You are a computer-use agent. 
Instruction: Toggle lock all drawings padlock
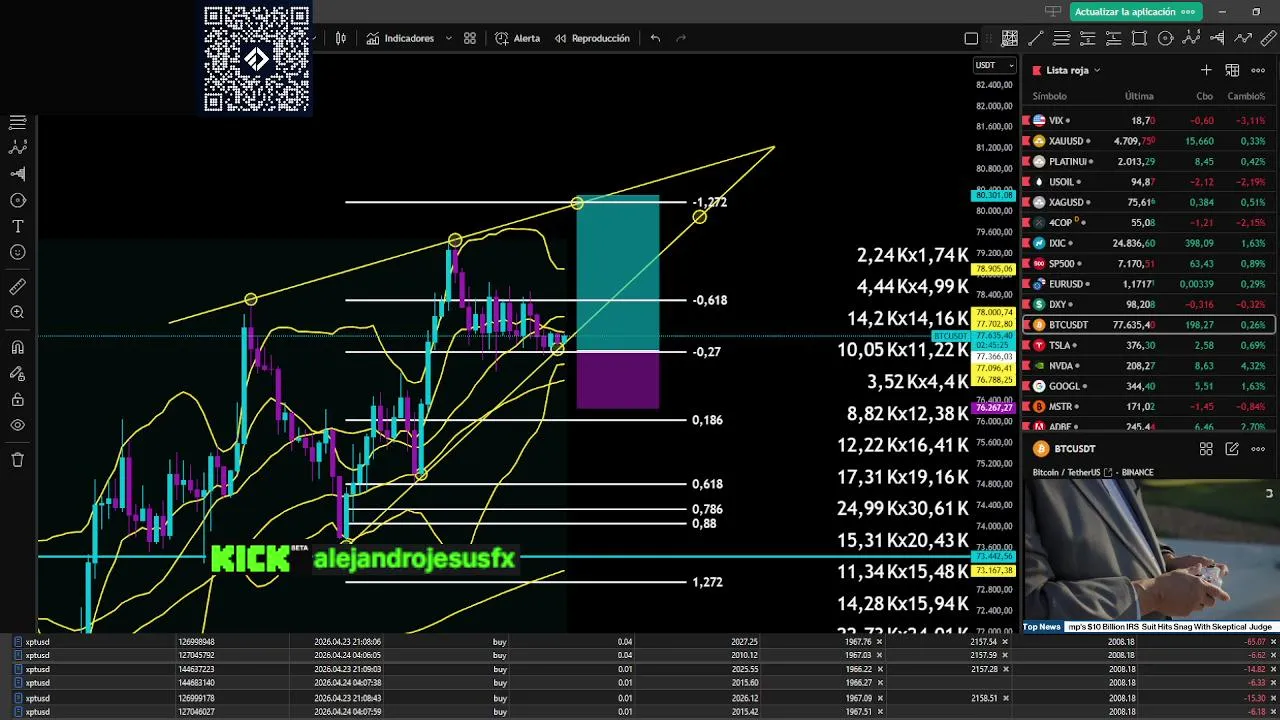(x=17, y=400)
